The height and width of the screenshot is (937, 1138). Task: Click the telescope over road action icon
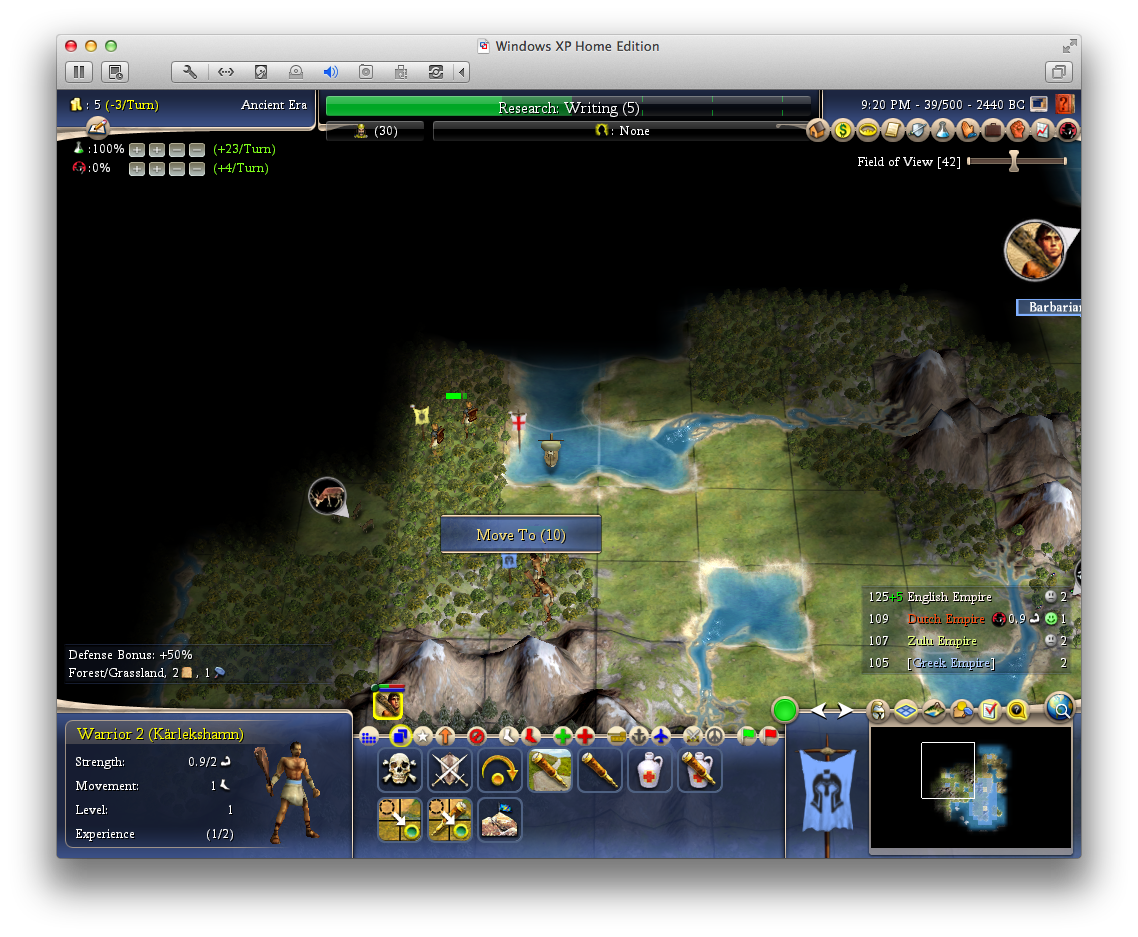pos(549,770)
